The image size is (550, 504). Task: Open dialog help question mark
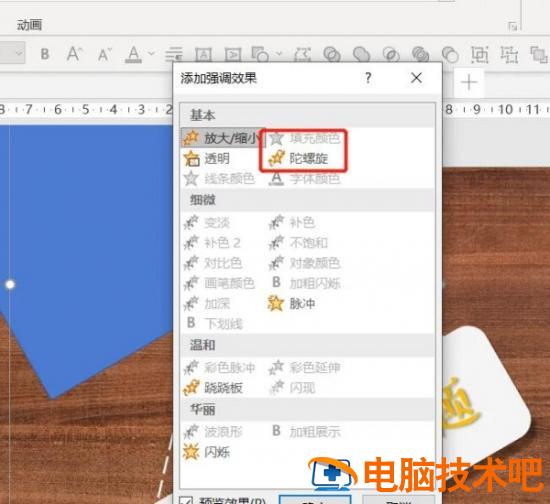point(368,78)
